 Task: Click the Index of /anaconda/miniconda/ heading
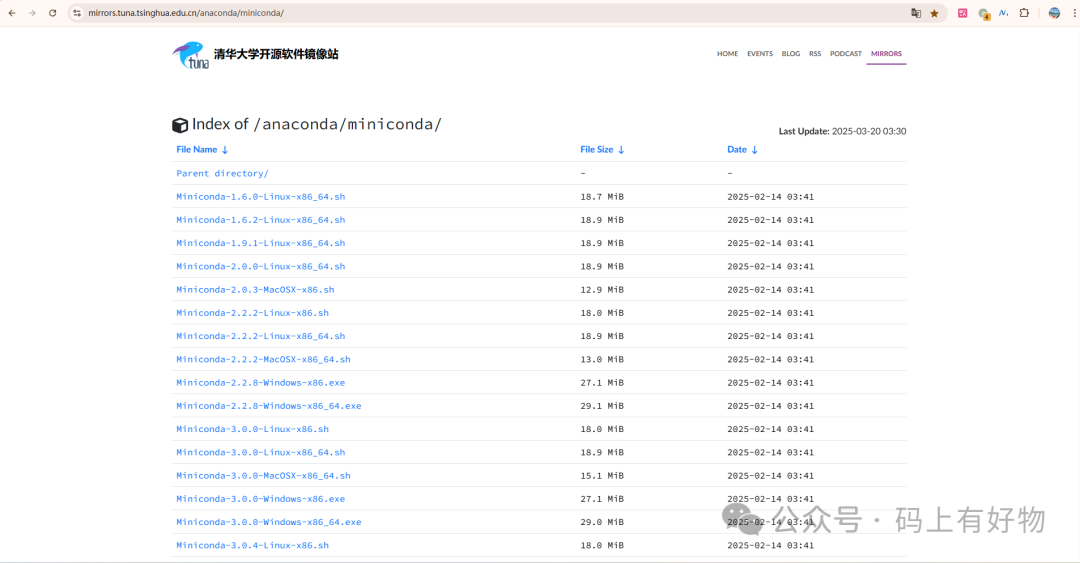point(317,124)
